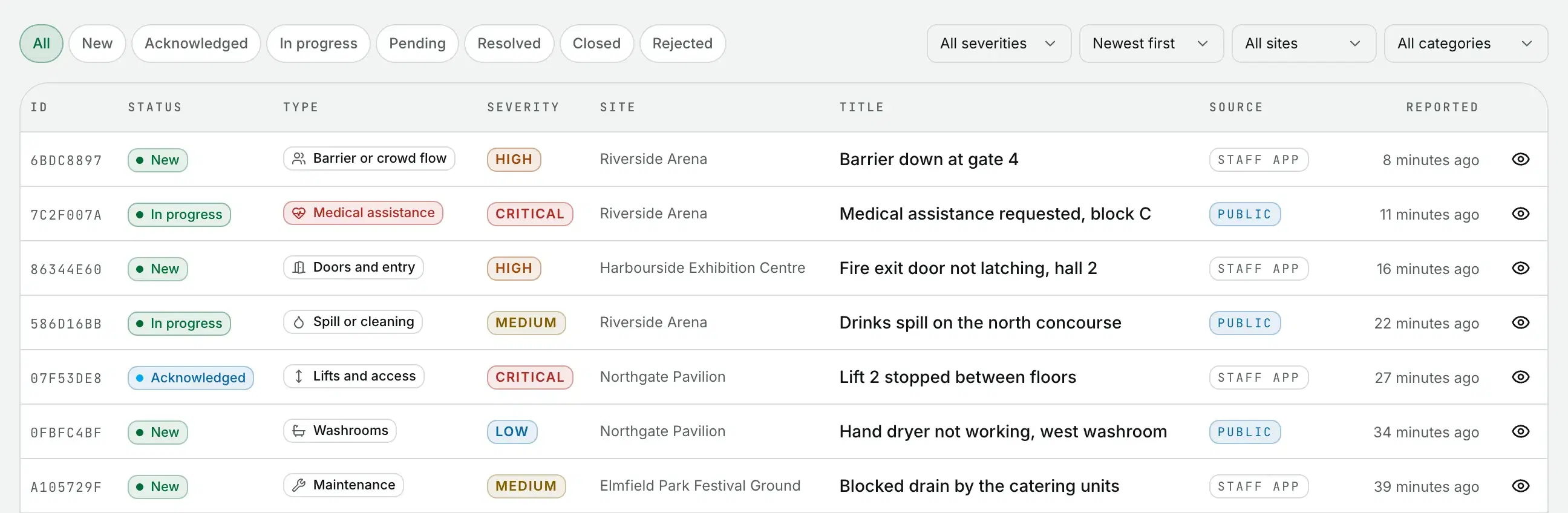View Fire exit door not latching incident
The width and height of the screenshot is (1568, 513).
1520,269
